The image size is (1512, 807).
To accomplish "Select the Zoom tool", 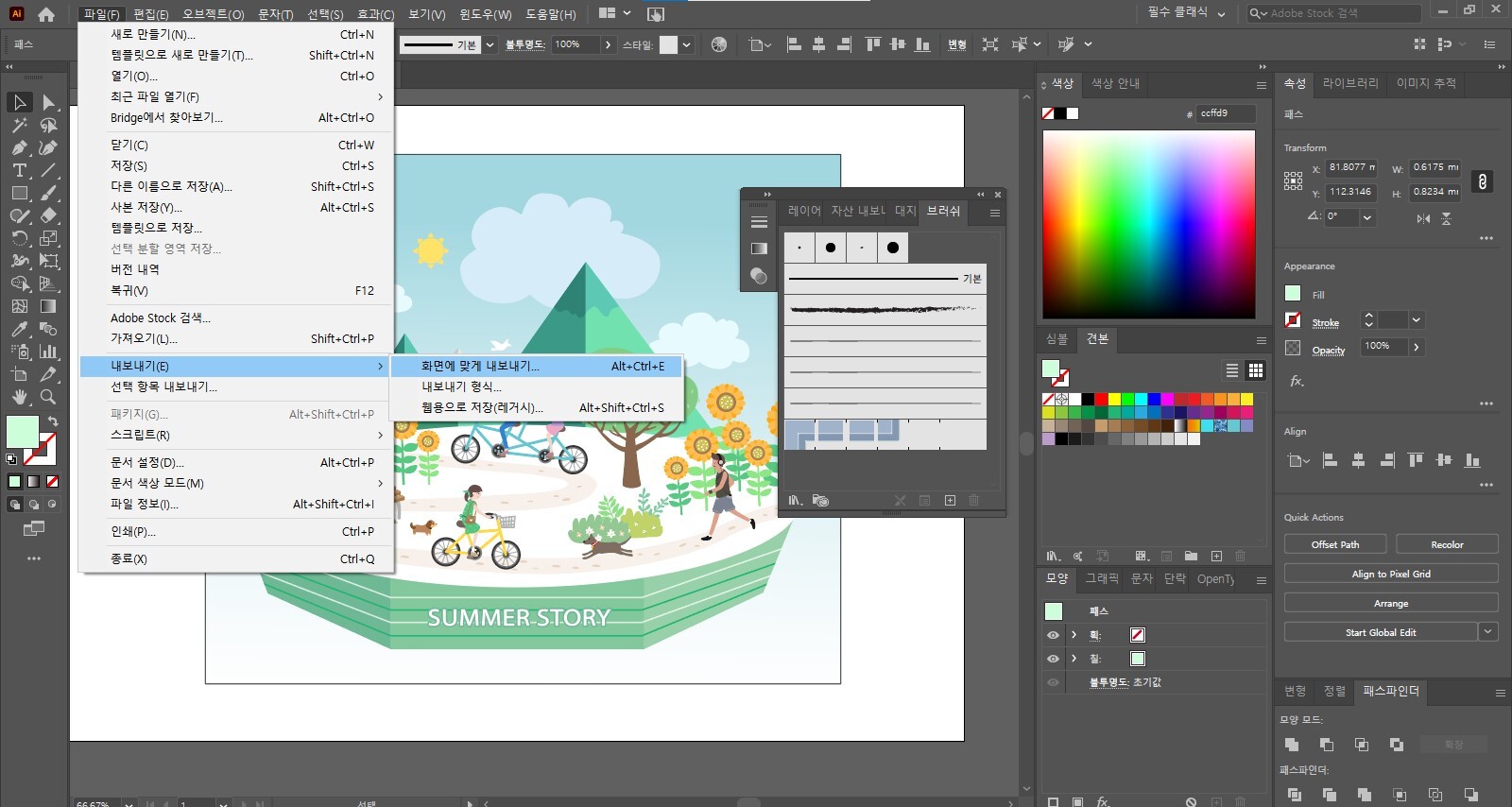I will point(48,398).
